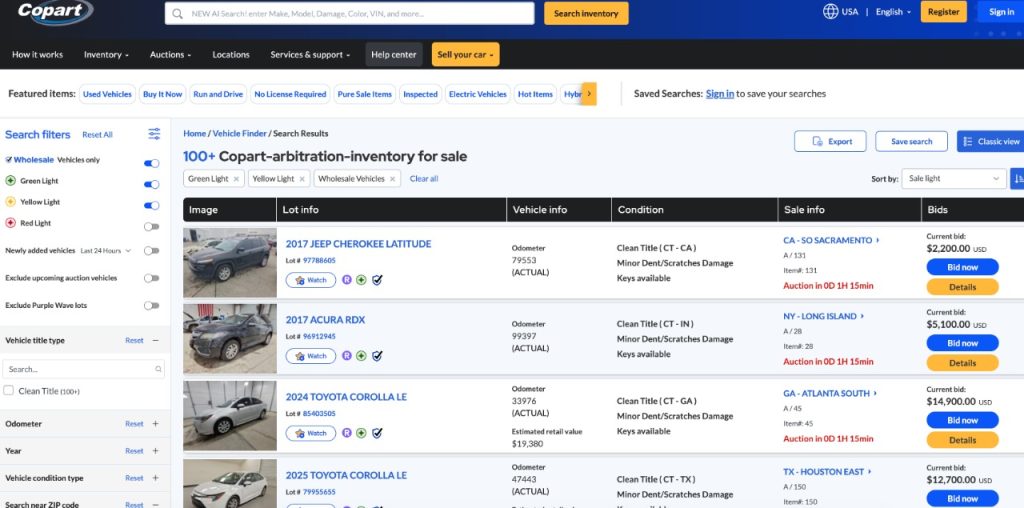The width and height of the screenshot is (1024, 508).
Task: Disable the Green Light filter switch
Action: click(x=151, y=184)
